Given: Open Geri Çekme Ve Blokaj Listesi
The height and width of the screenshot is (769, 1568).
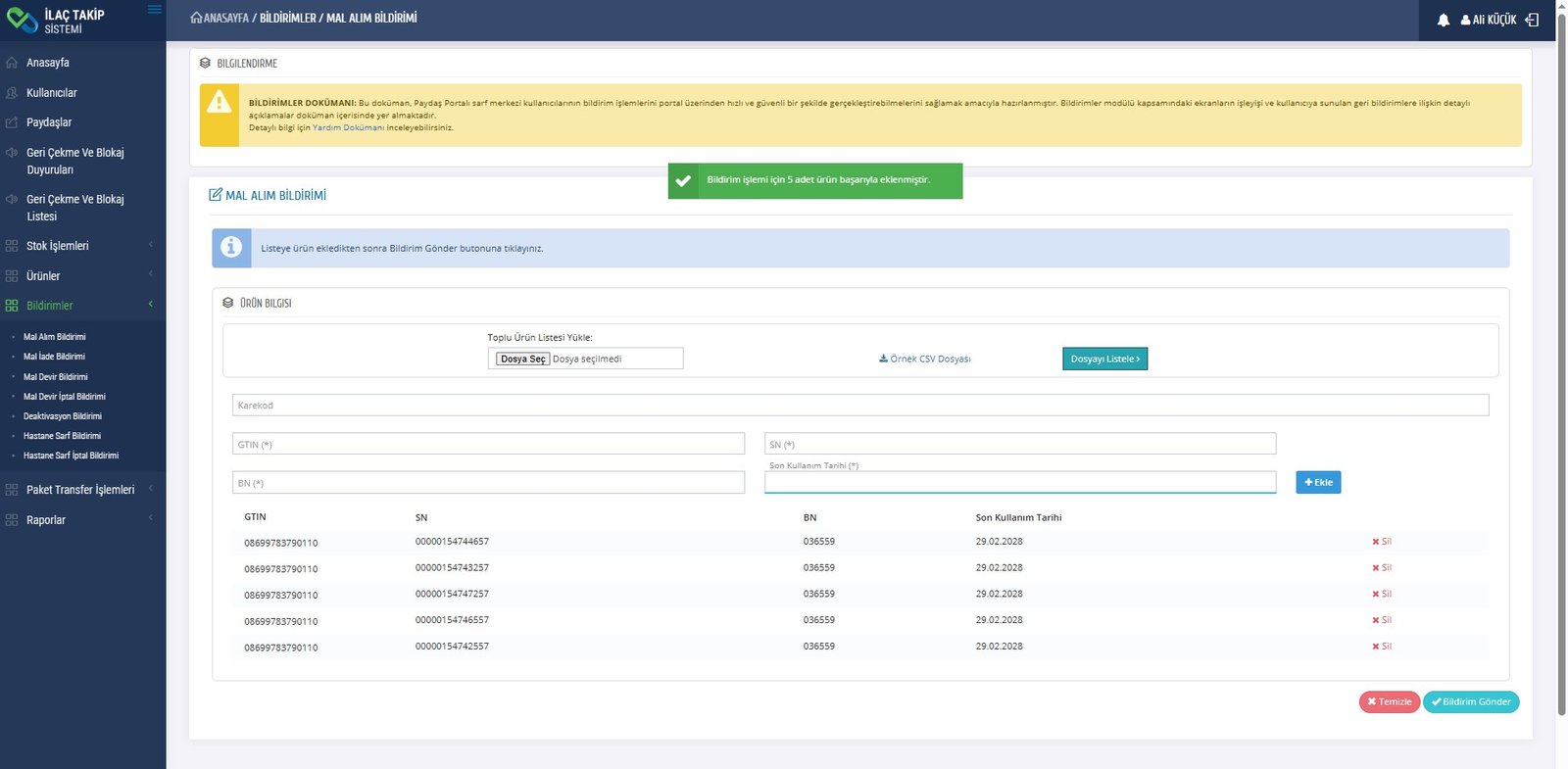Looking at the screenshot, I should tap(75, 208).
